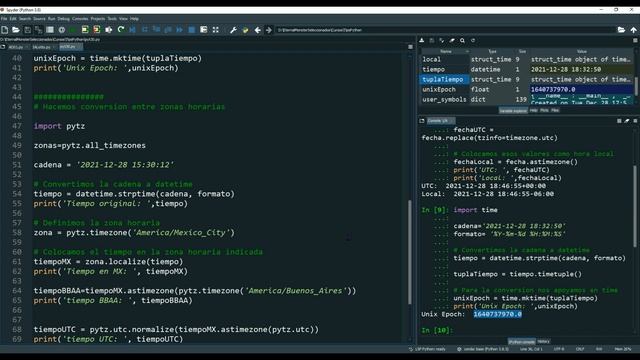
Task: Open the file switcher list icon
Action: click(x=50, y=30)
